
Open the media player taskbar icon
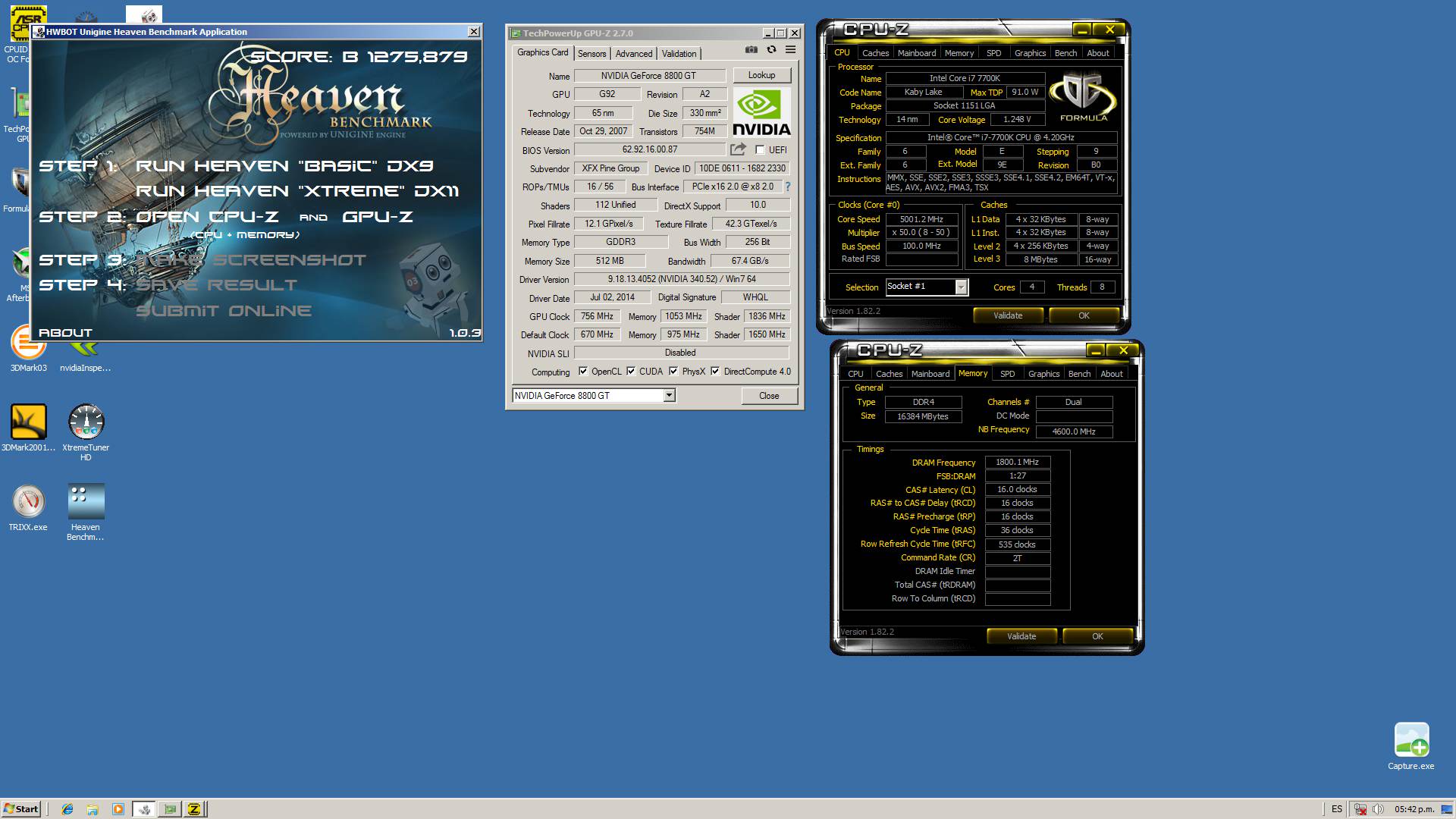pos(118,809)
